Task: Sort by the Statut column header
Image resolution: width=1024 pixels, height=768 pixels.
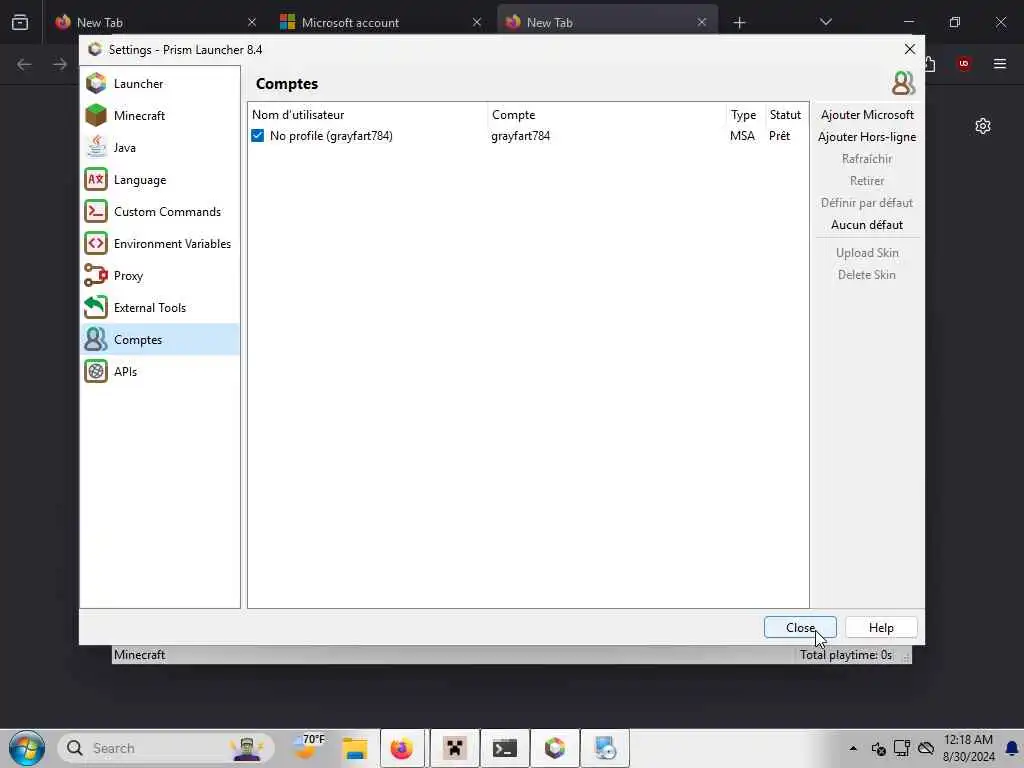Action: coord(786,115)
